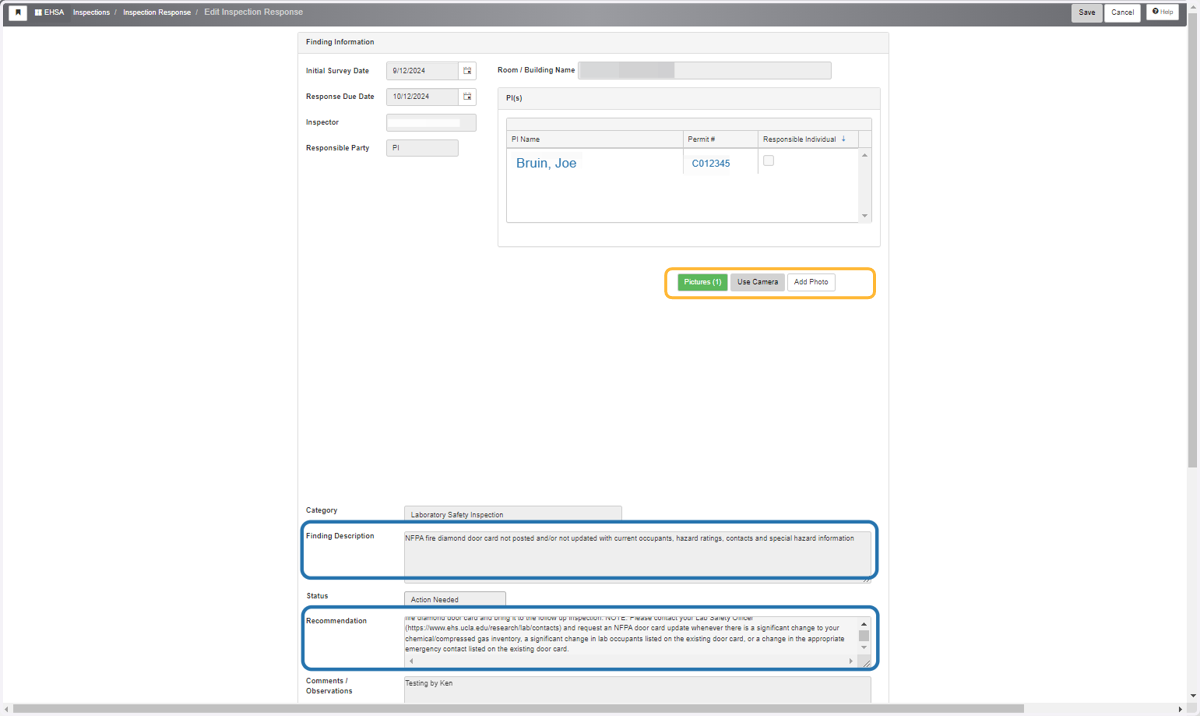Open the Pictures (1) button

click(703, 282)
